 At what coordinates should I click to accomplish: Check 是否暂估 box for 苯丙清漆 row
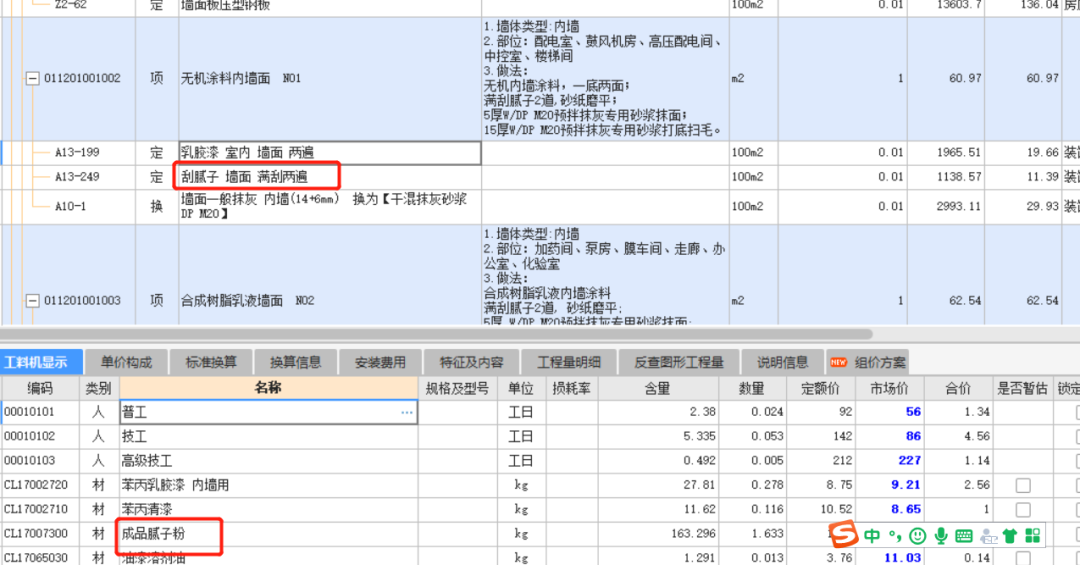(1022, 510)
